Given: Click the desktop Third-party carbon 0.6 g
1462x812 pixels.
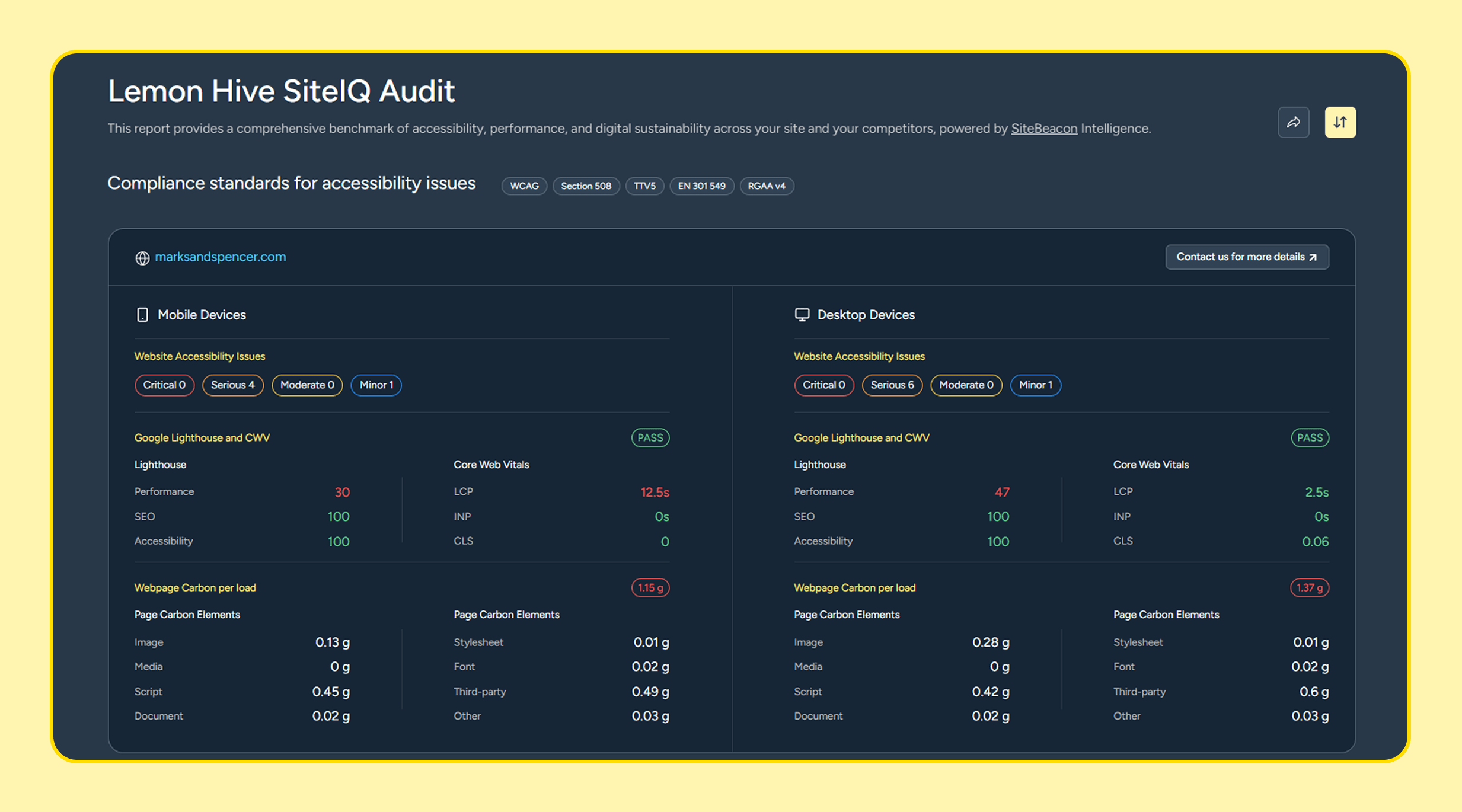Looking at the screenshot, I should pos(1314,691).
